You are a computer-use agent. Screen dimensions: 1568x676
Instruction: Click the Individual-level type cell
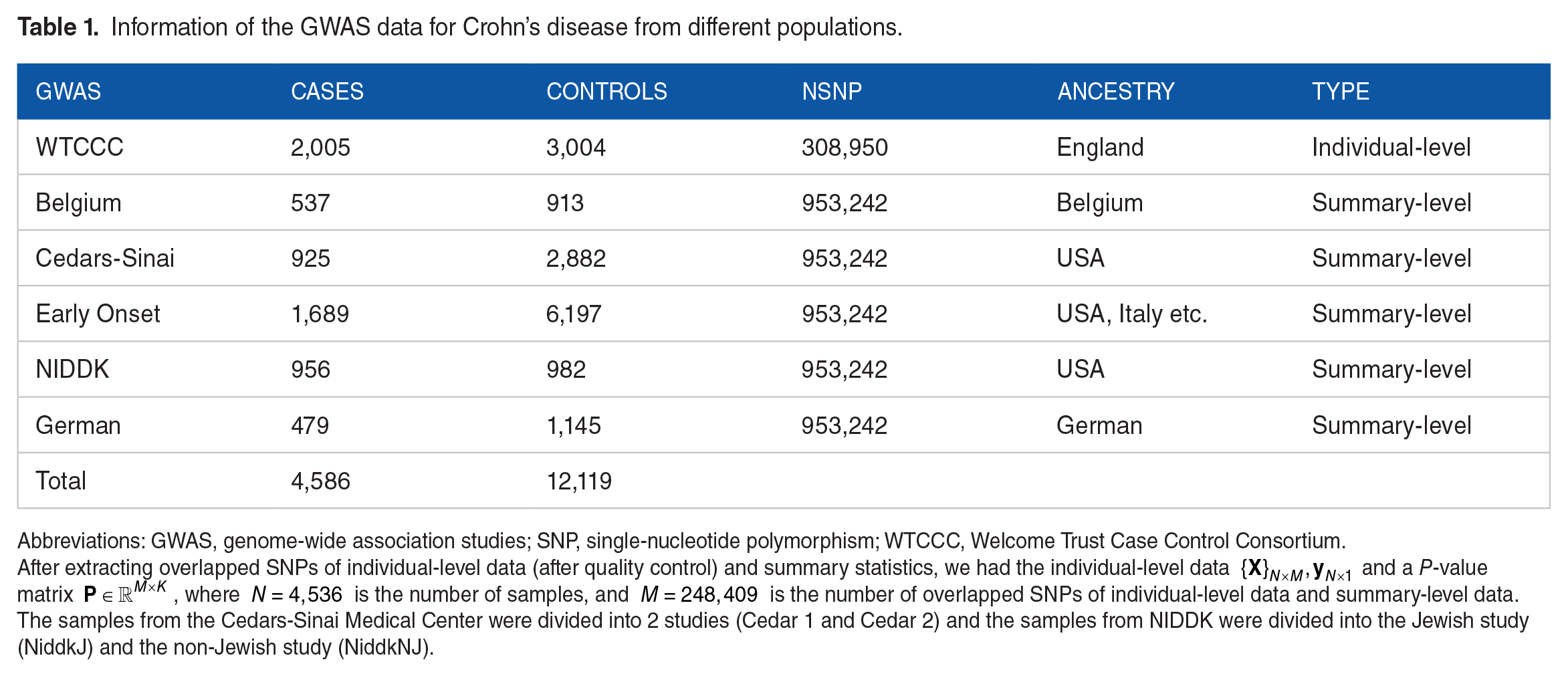[x=1391, y=147]
